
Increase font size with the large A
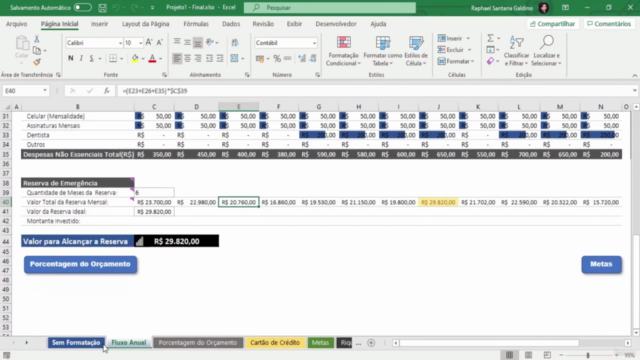(x=149, y=42)
